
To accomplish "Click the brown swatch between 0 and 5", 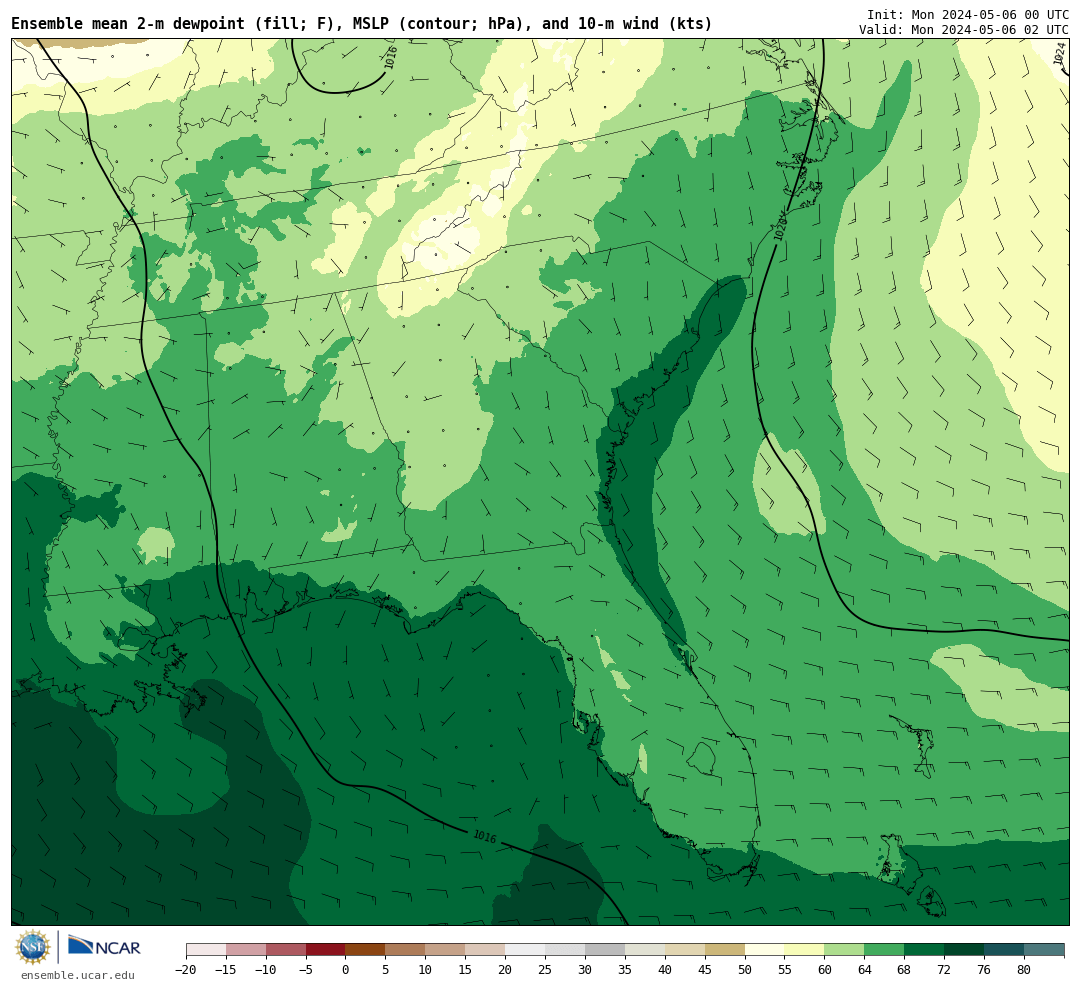I will [365, 950].
